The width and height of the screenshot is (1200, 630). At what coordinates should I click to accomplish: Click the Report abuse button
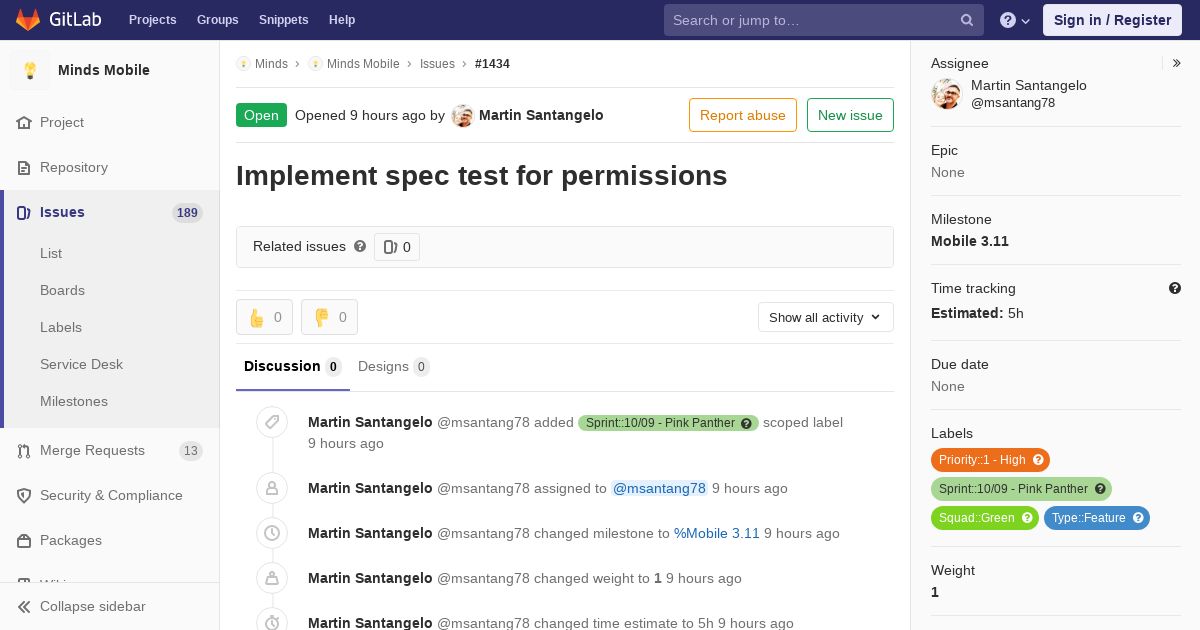click(x=743, y=115)
